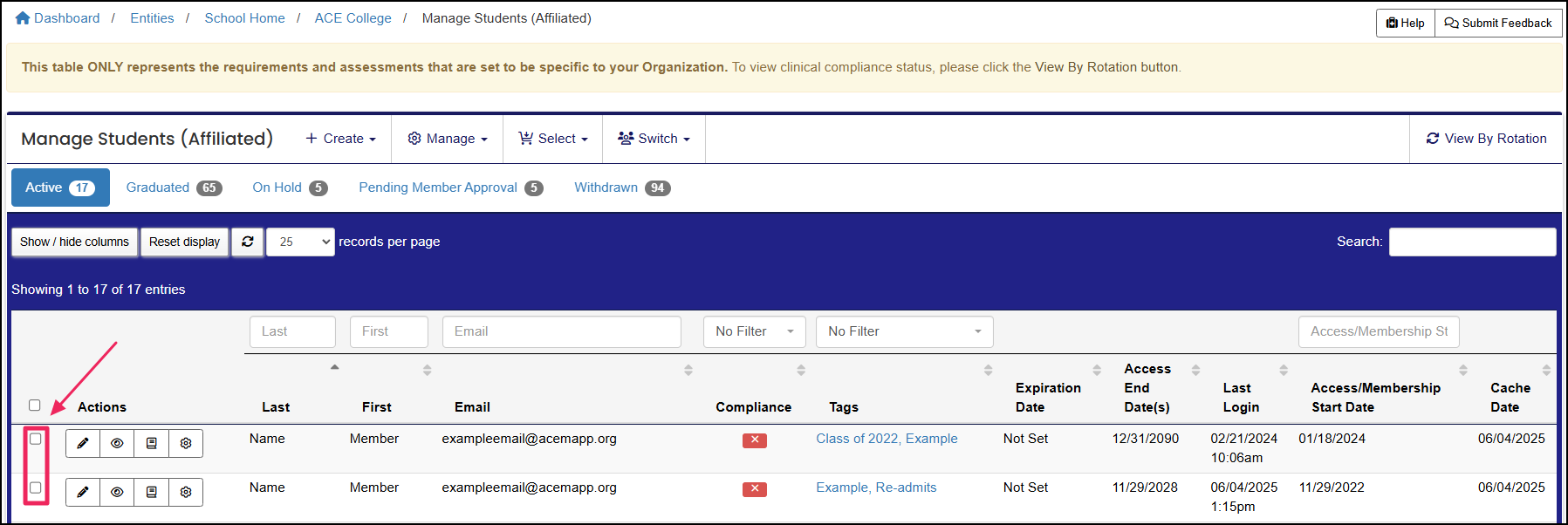Switch to the Withdrawn tab
The image size is (1568, 525).
click(622, 187)
